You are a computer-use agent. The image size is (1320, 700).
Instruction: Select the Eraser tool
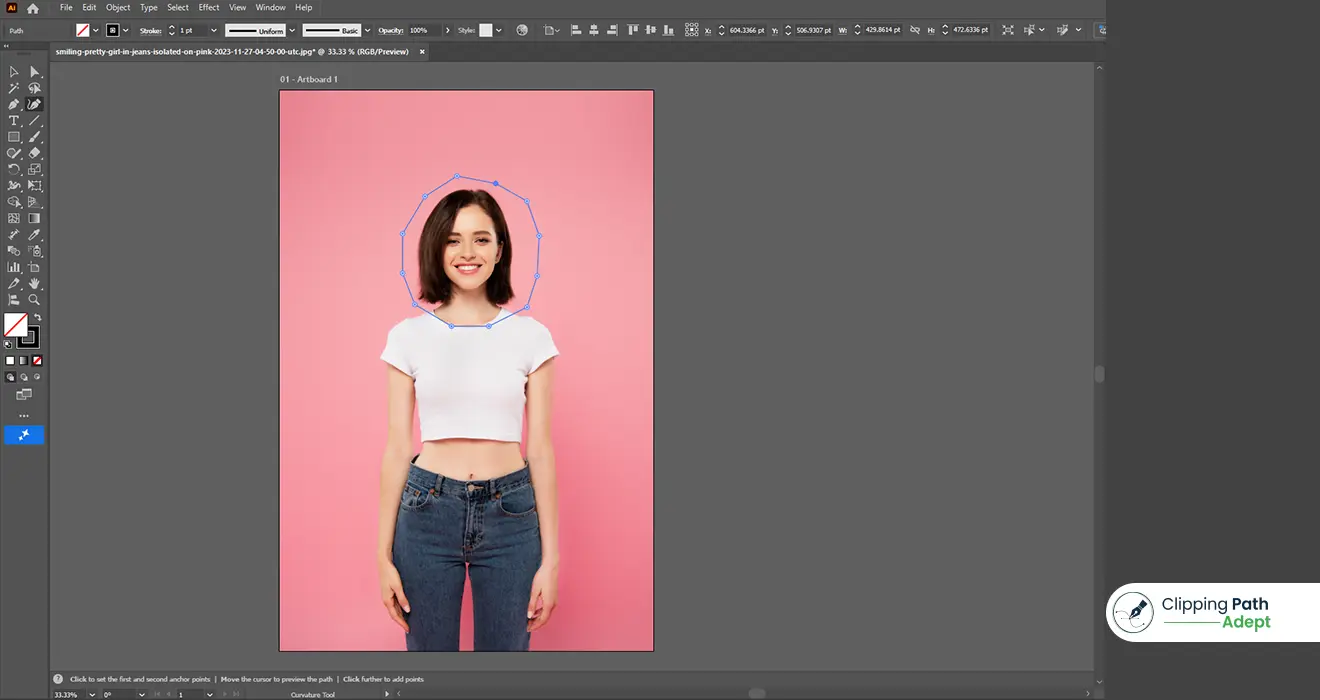34,153
